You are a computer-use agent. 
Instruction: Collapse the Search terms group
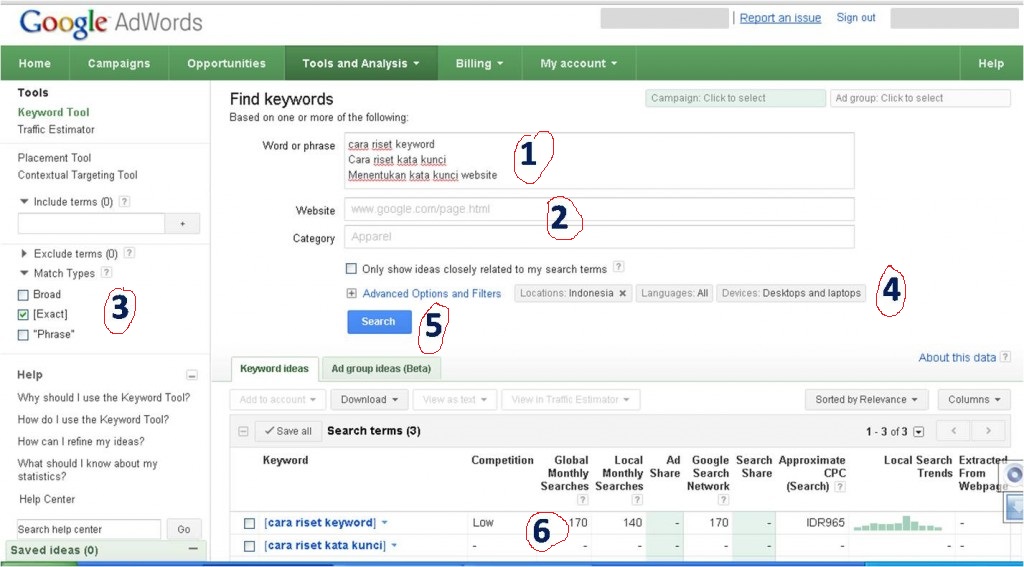[x=241, y=431]
